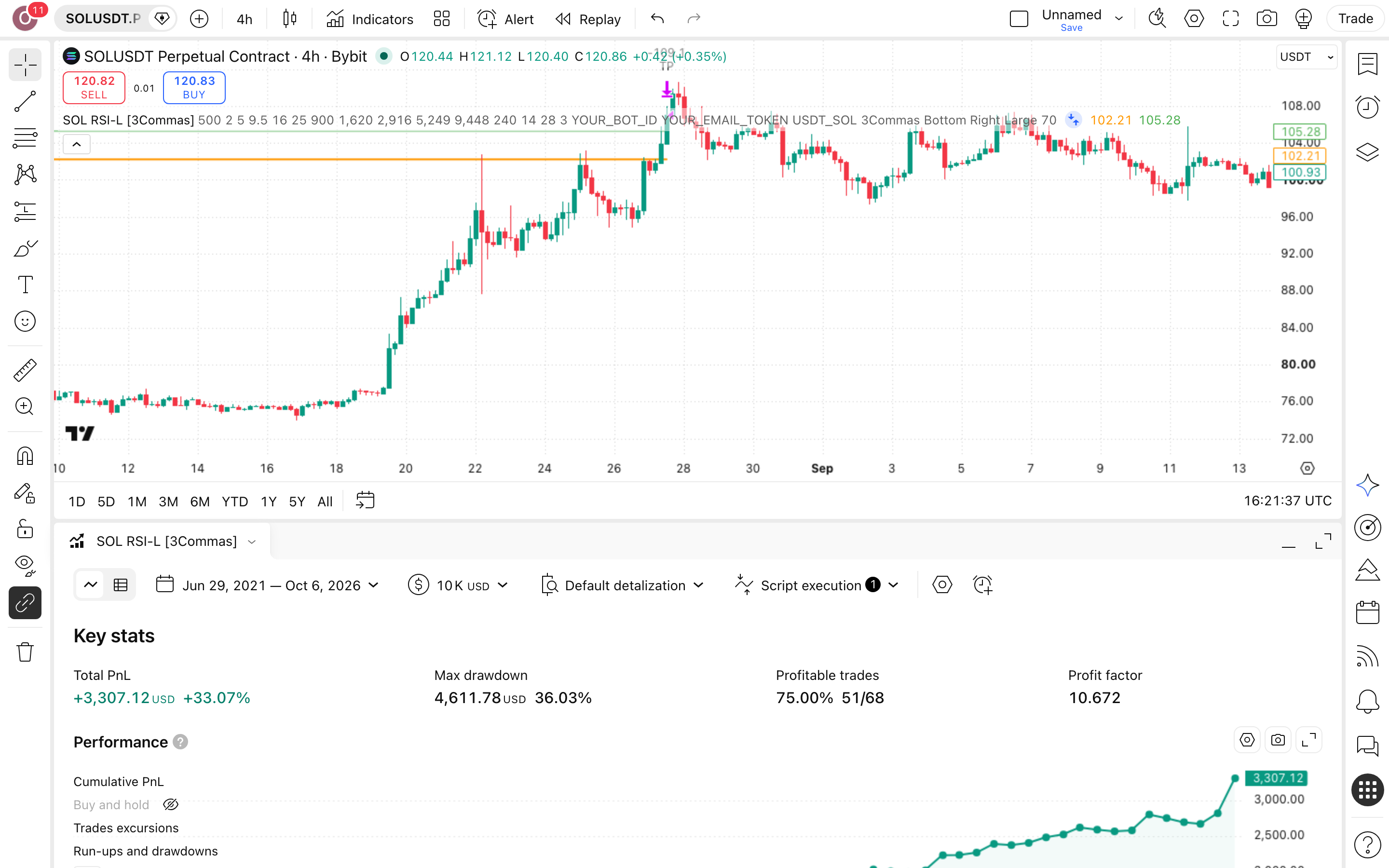This screenshot has width=1389, height=868.
Task: Open the emoji and stickers tool
Action: pos(25,322)
